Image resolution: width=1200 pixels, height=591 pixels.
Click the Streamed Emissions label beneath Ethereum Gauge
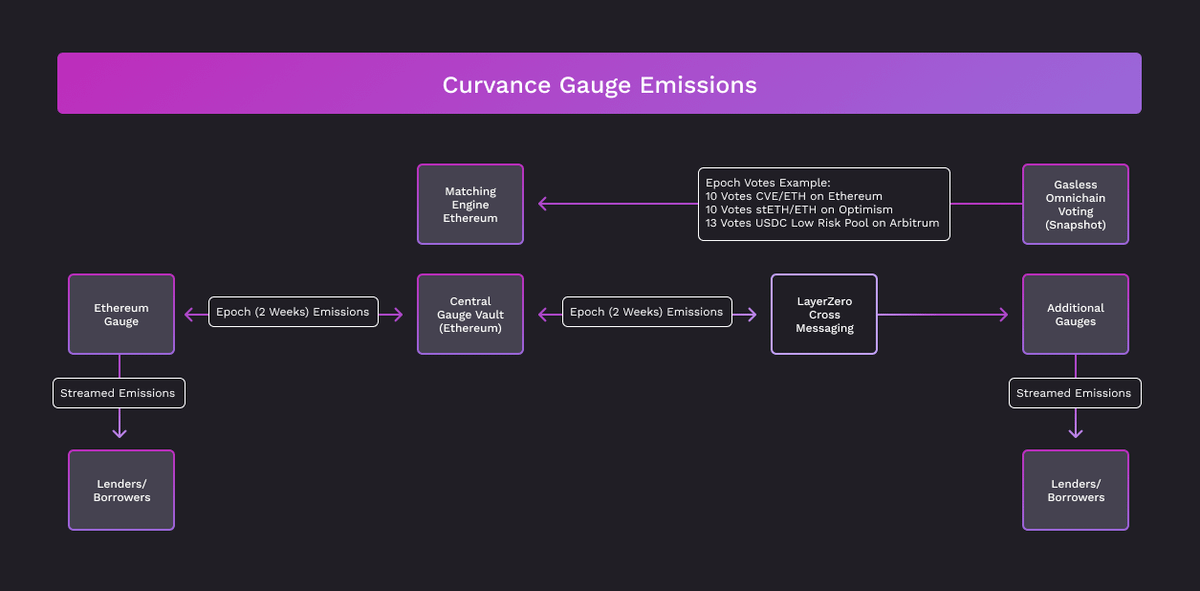[119, 393]
